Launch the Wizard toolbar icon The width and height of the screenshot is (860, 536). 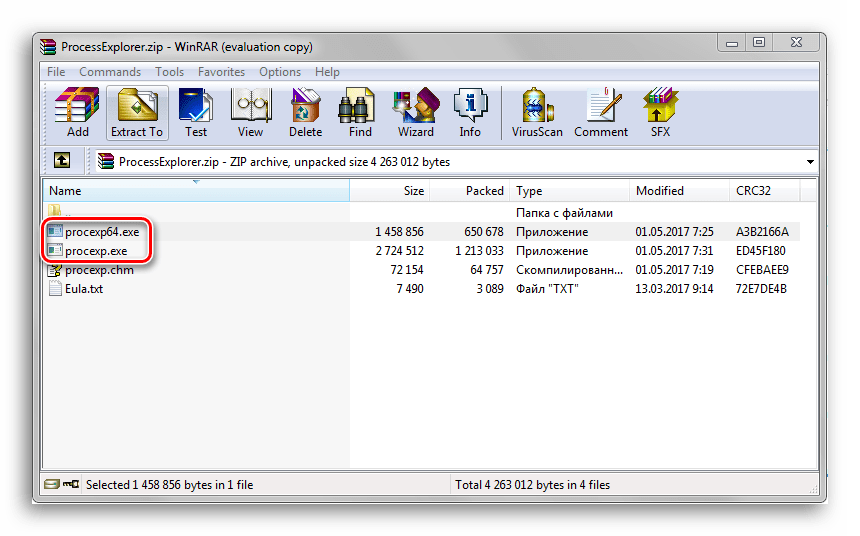point(416,112)
